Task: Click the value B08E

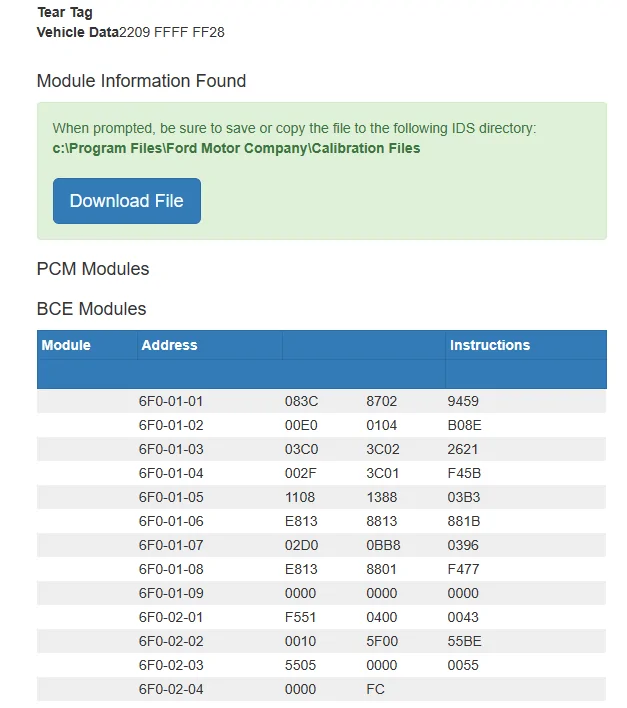Action: point(464,425)
